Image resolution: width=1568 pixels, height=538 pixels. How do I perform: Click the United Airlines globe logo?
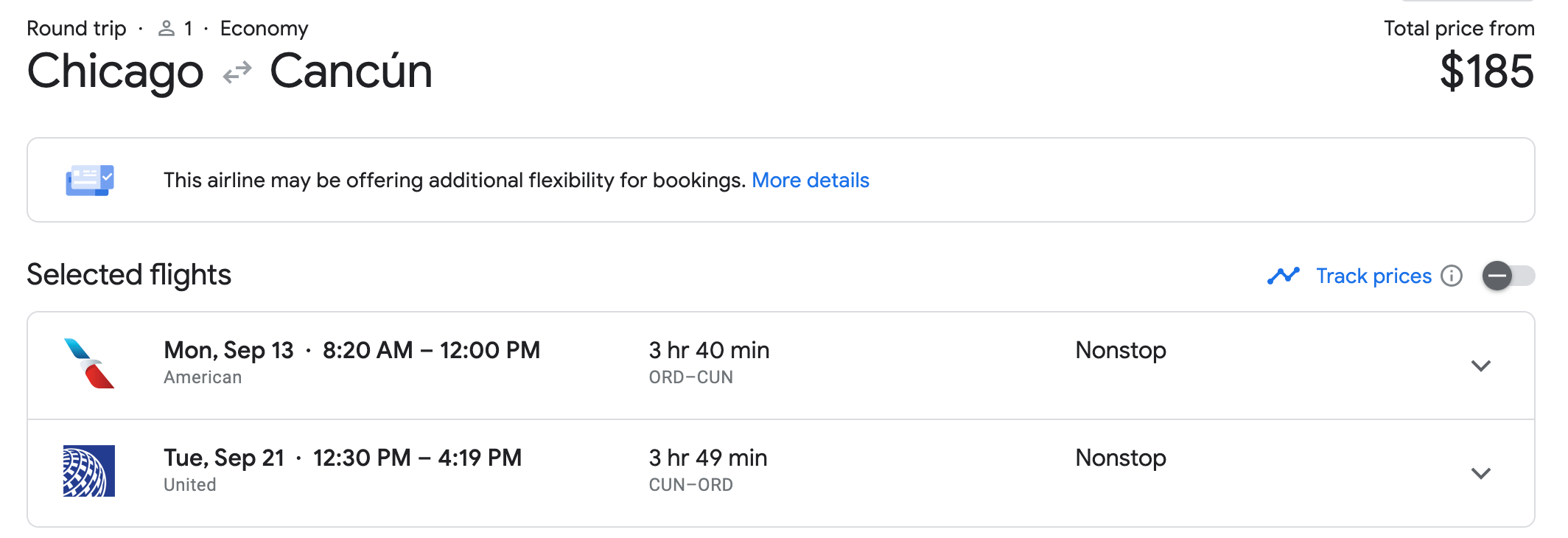point(89,471)
